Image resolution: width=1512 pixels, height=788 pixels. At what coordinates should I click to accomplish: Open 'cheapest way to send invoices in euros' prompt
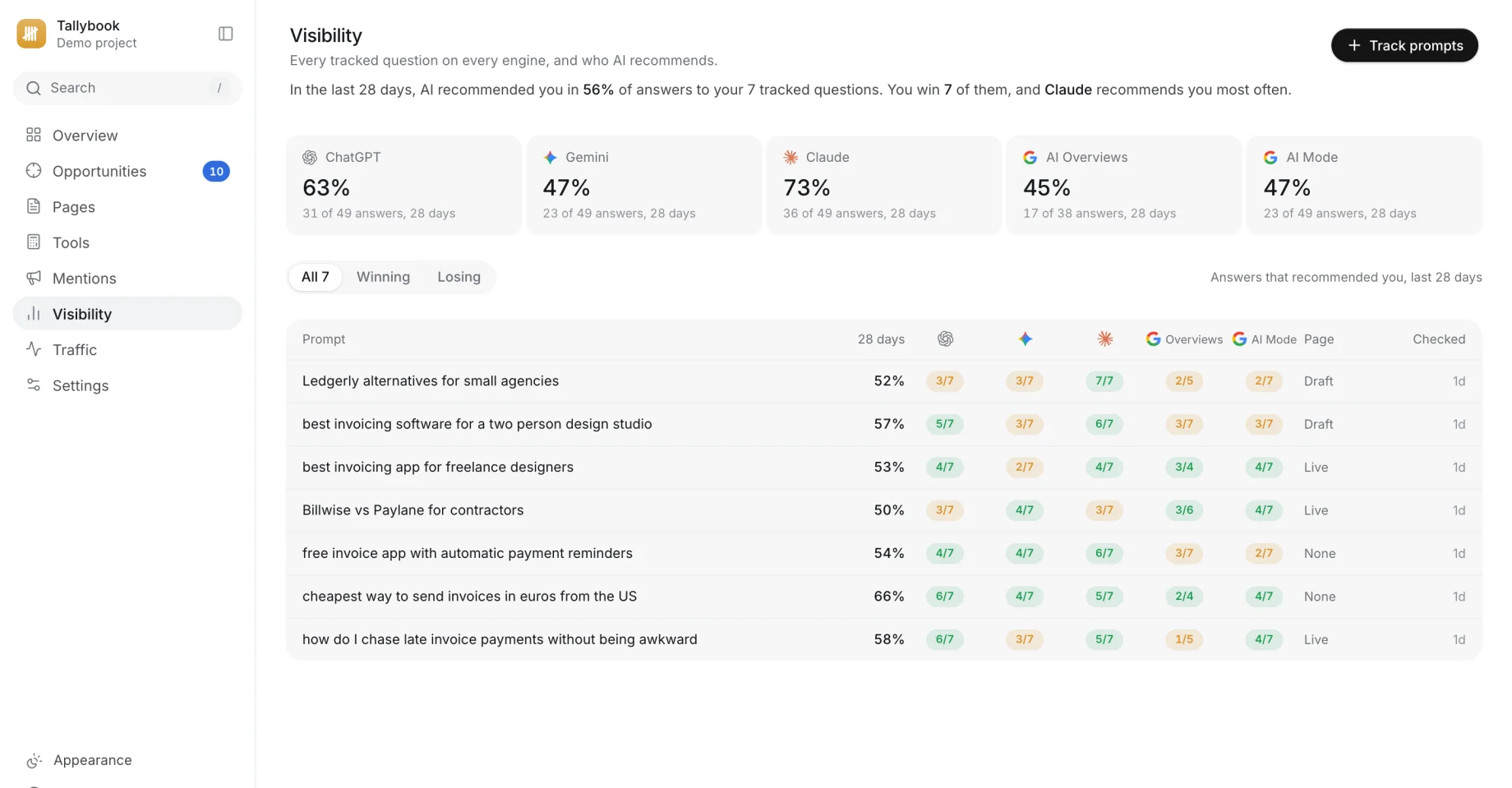click(x=884, y=597)
